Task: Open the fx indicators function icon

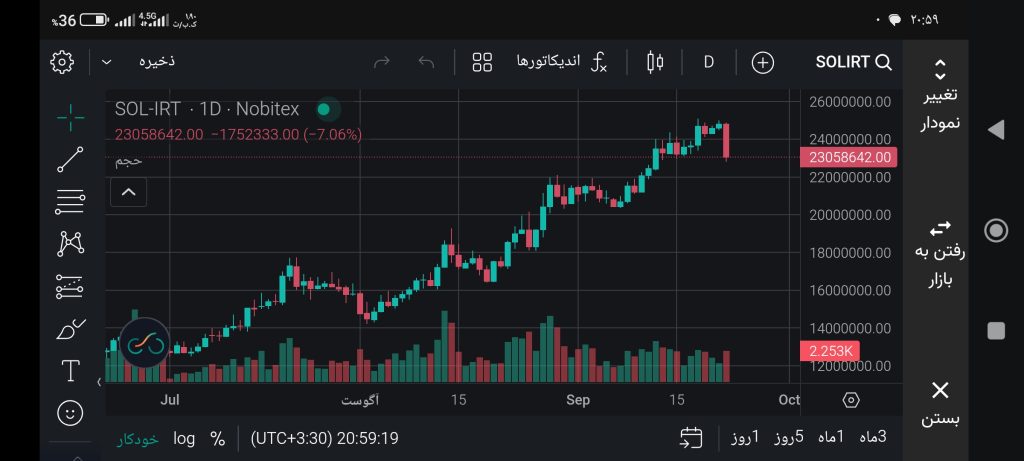Action: [599, 62]
